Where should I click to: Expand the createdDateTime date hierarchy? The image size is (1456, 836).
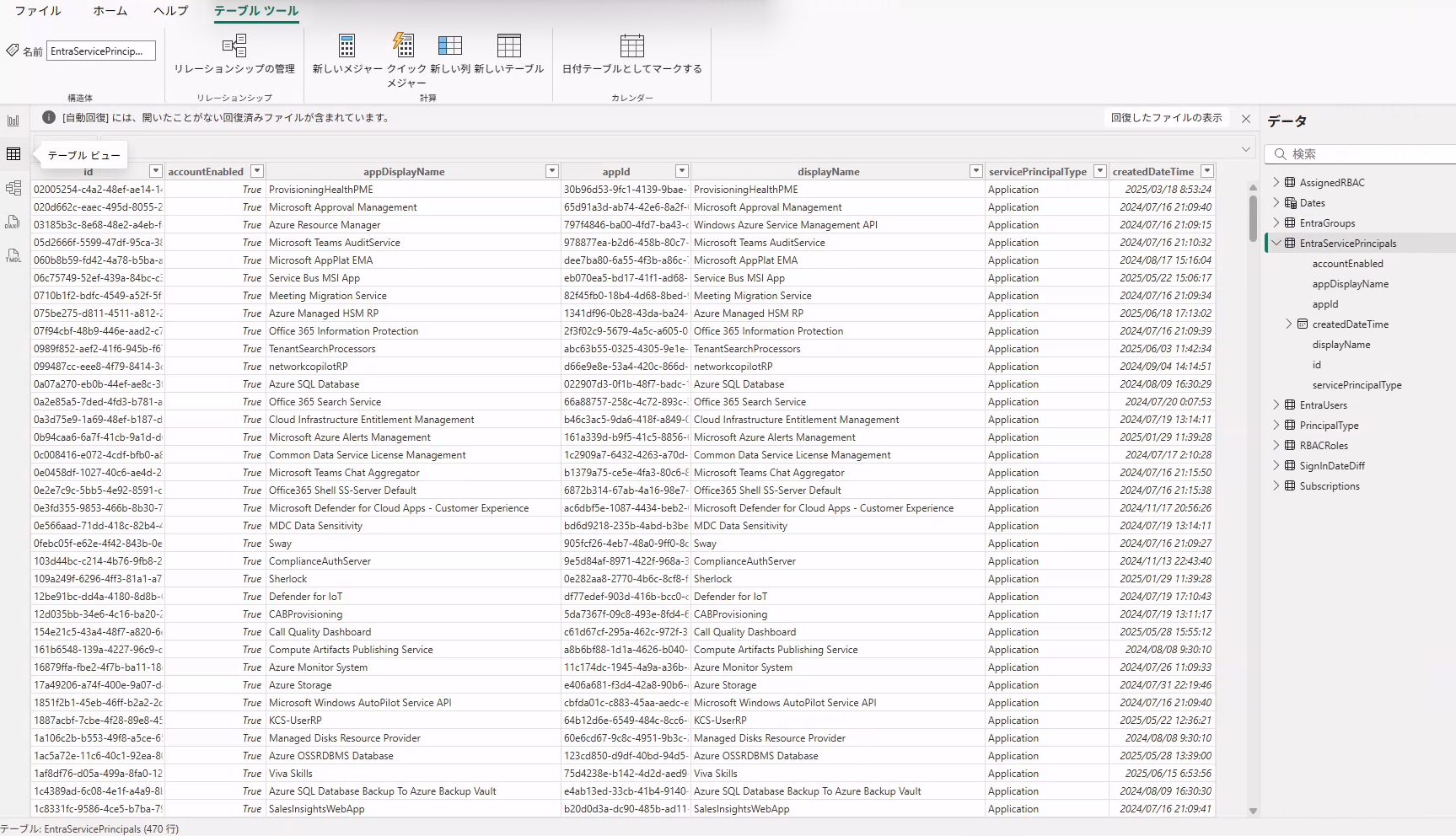click(x=1289, y=324)
